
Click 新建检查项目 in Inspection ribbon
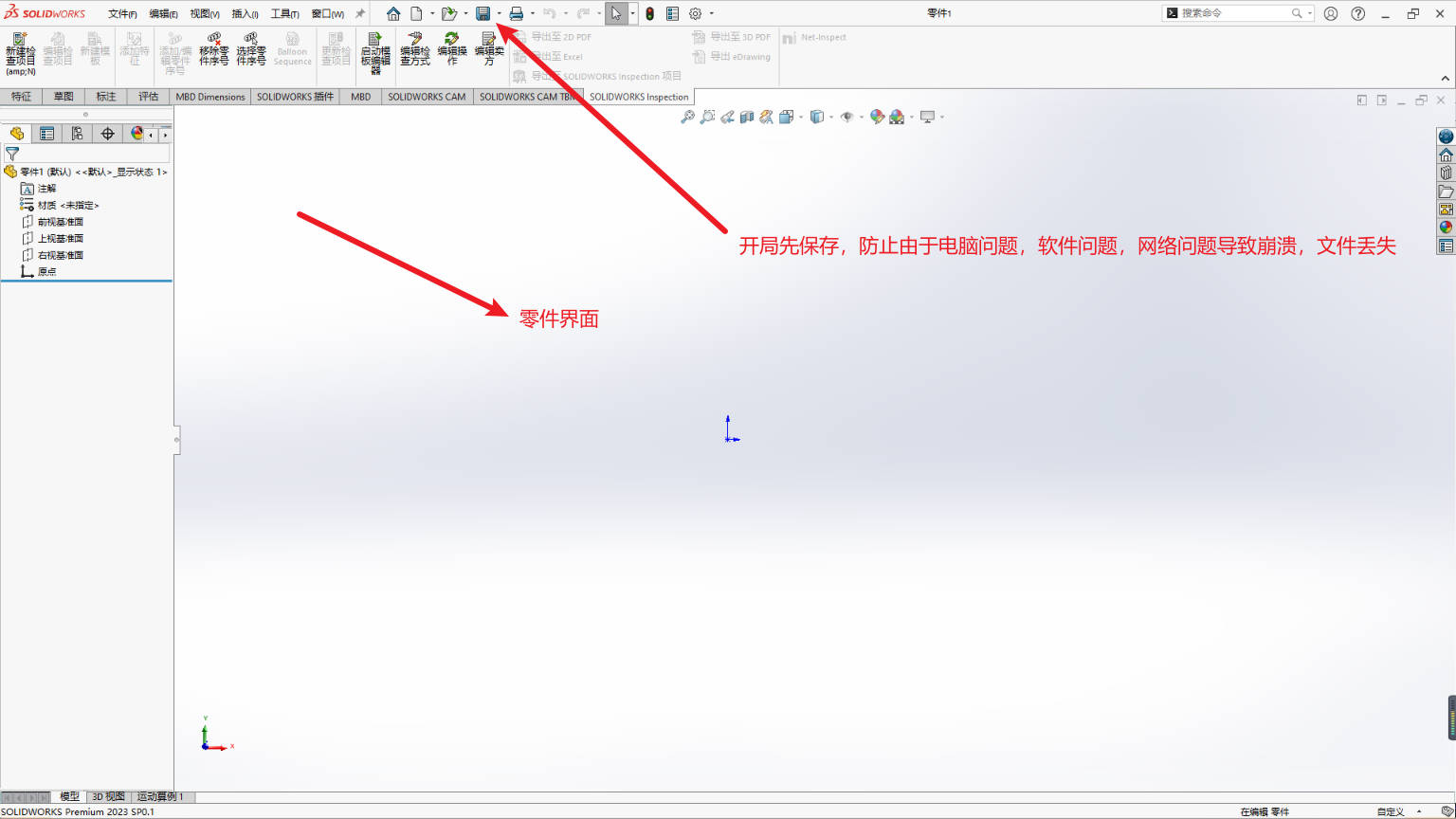[x=20, y=53]
